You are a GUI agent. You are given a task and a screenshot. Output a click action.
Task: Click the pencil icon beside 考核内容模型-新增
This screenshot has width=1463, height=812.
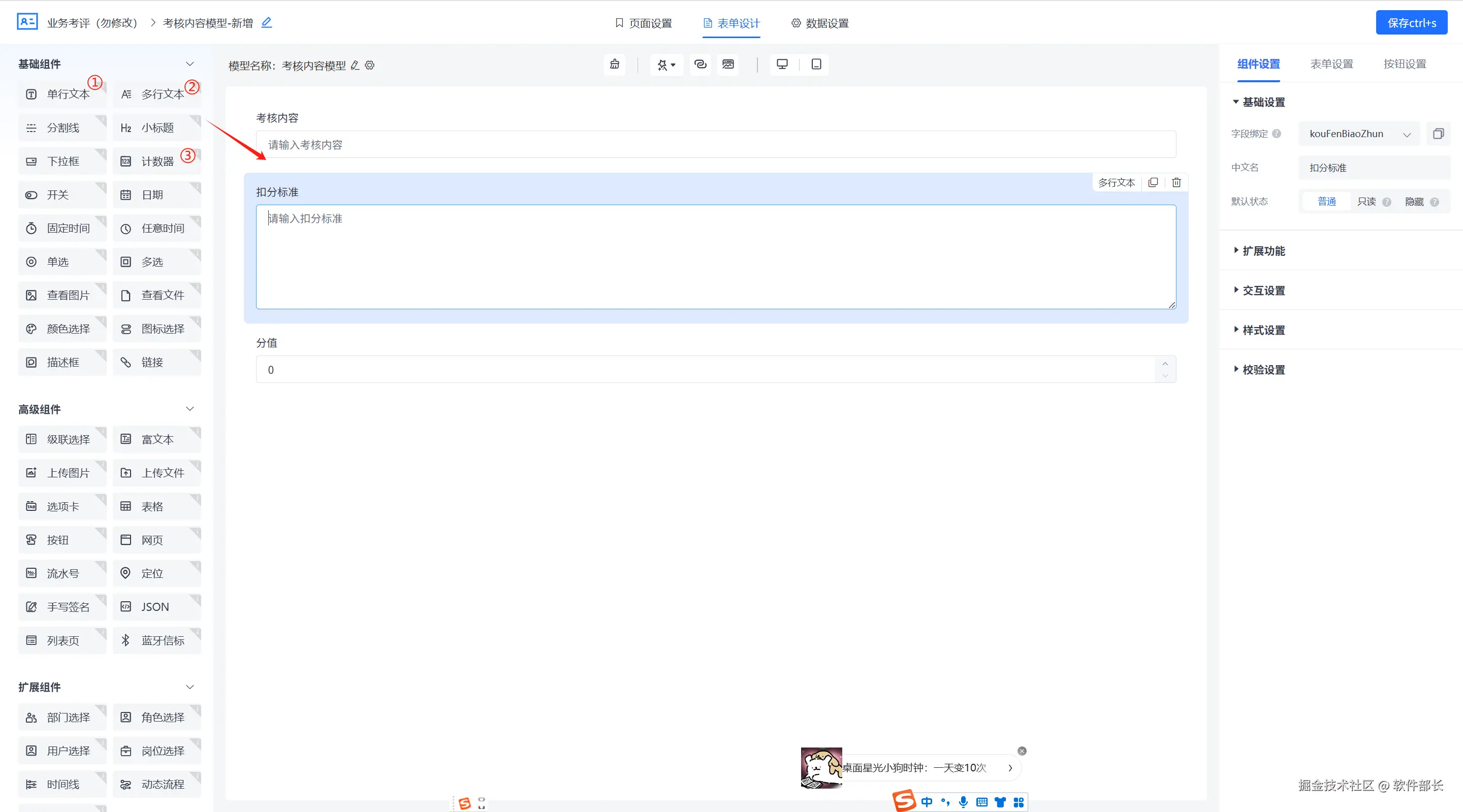coord(266,23)
